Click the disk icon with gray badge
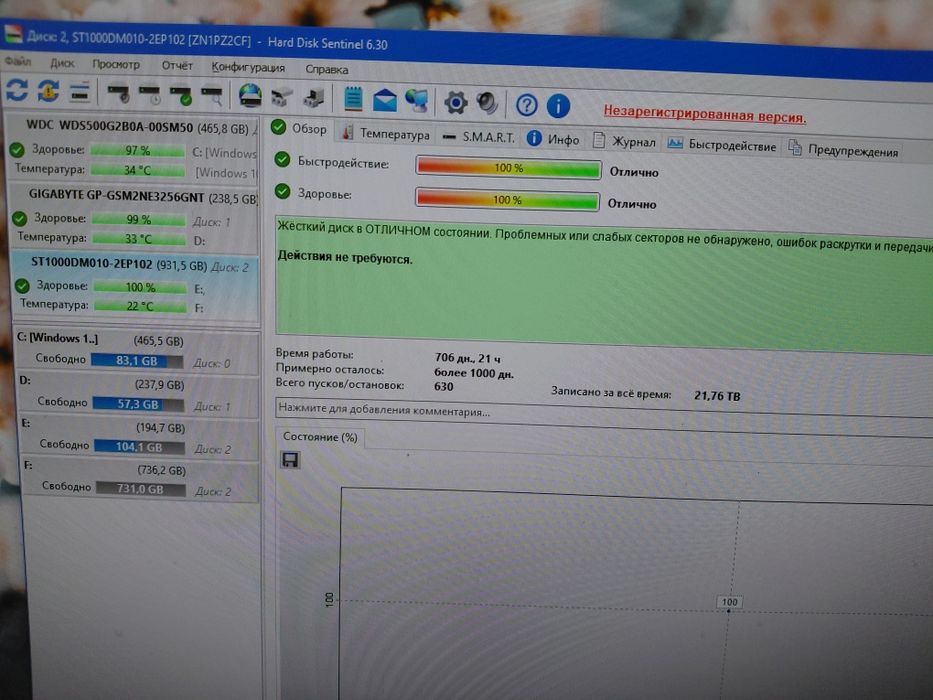Screen dimensions: 933x700 (x=118, y=93)
